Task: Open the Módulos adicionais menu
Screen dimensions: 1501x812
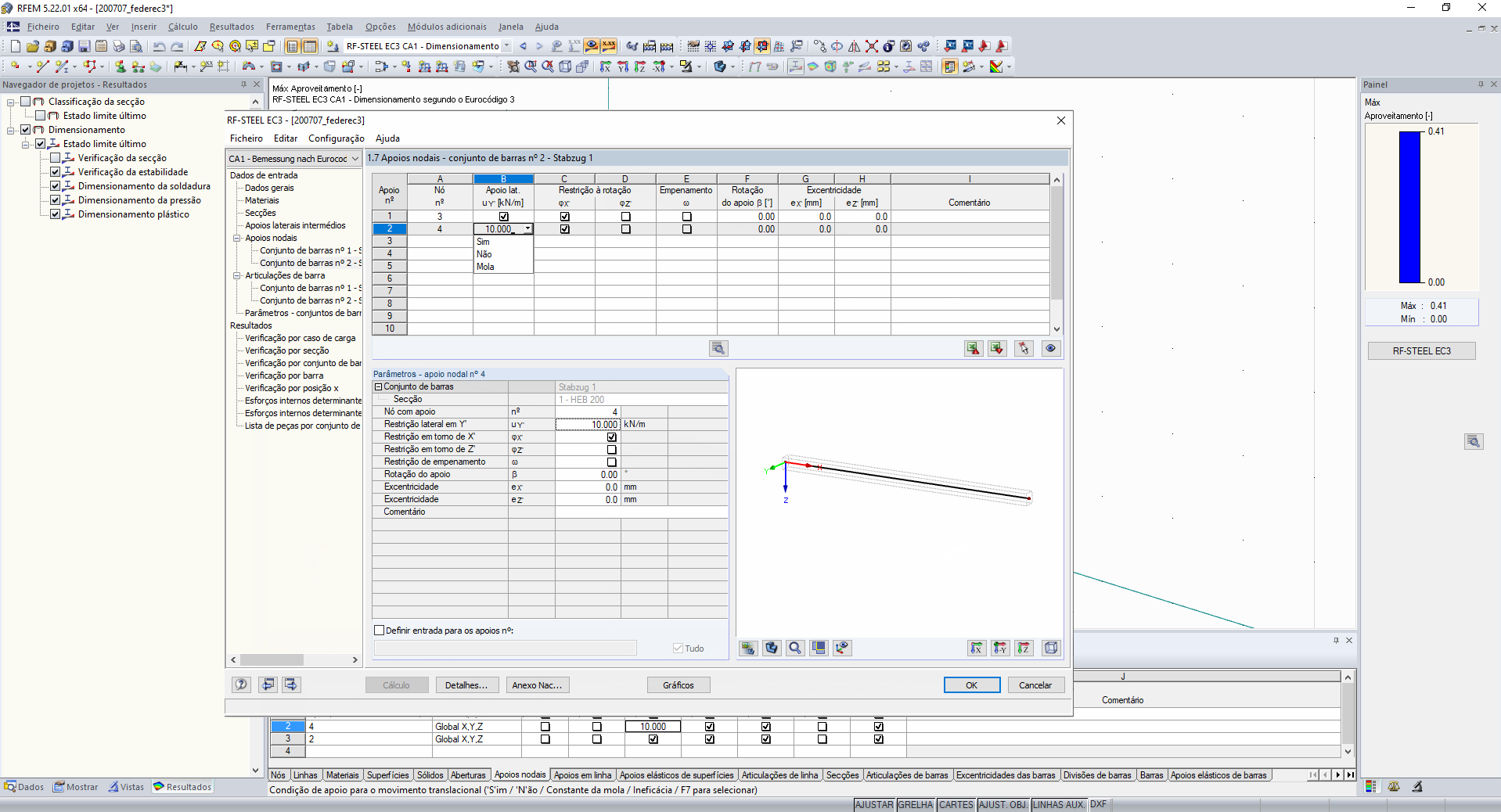Action: tap(447, 27)
